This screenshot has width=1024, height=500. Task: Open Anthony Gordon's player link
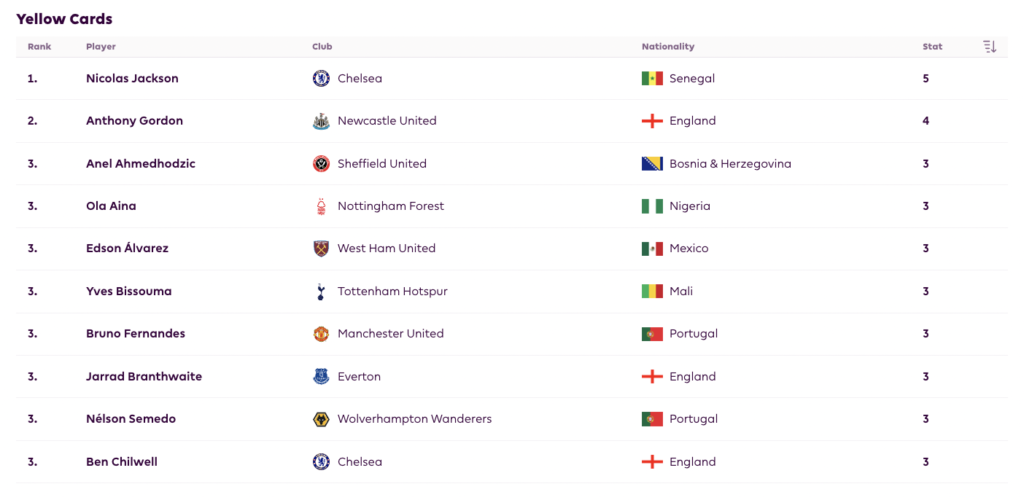click(134, 121)
